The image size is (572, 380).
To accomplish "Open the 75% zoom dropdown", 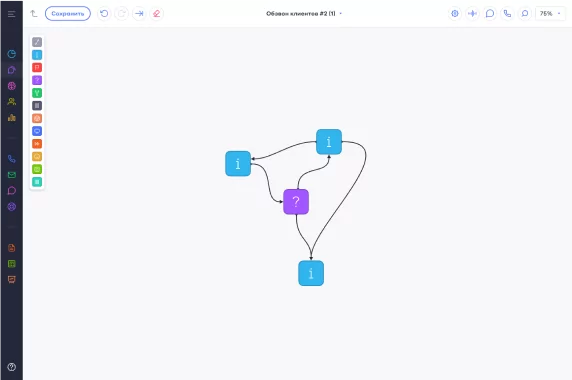I will (x=550, y=13).
